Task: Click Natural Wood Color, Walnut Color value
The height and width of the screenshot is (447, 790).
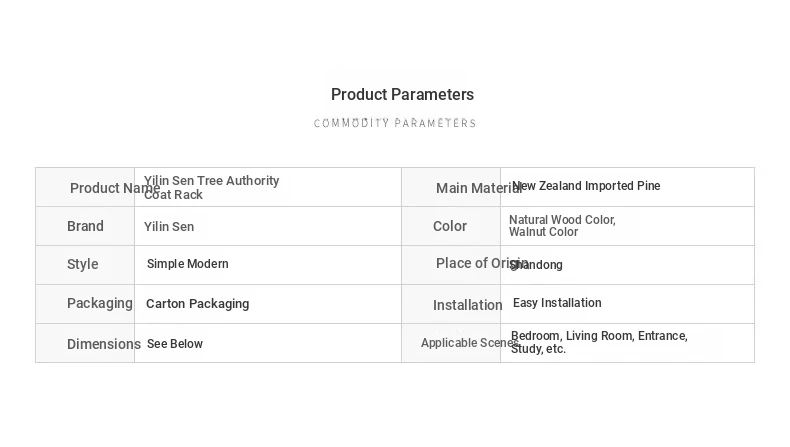Action: pos(562,226)
